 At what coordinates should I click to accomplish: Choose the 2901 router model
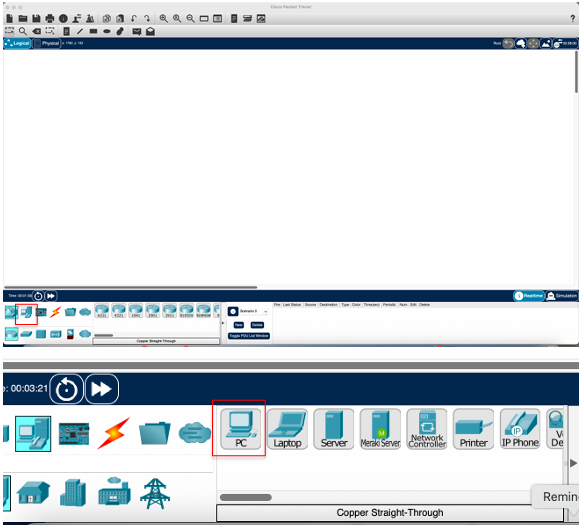(153, 311)
